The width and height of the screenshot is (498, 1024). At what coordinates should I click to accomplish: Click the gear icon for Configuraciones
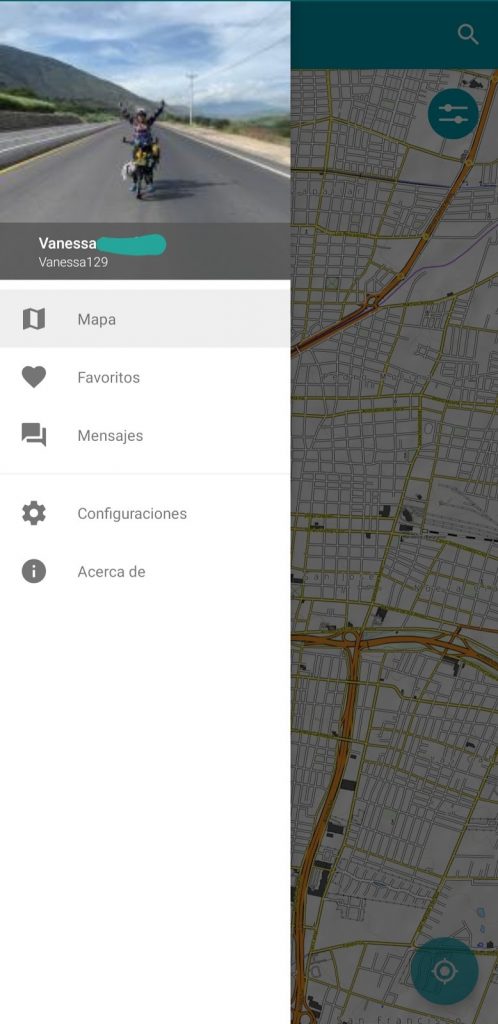coord(34,513)
